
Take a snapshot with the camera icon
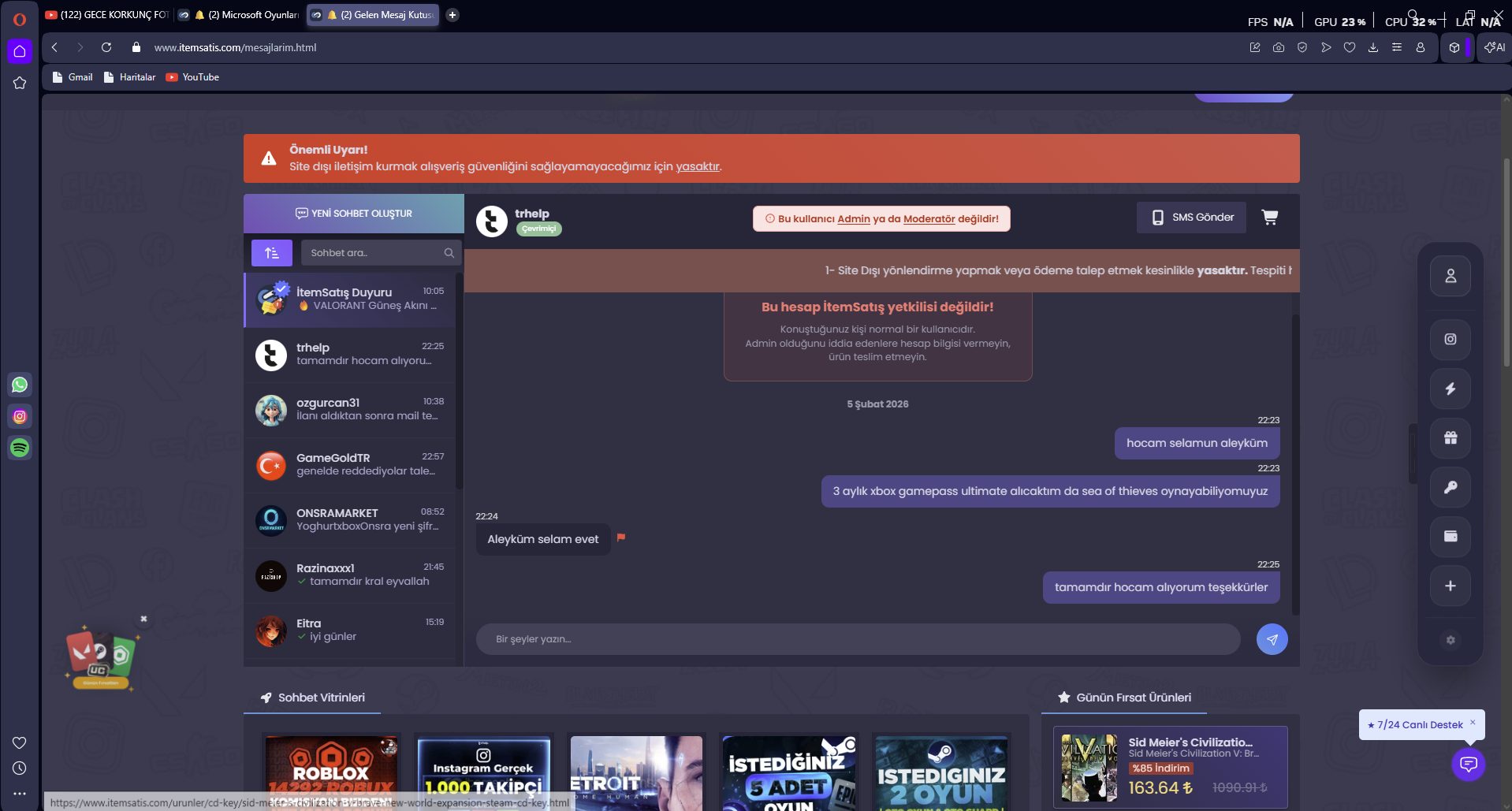[x=1279, y=47]
